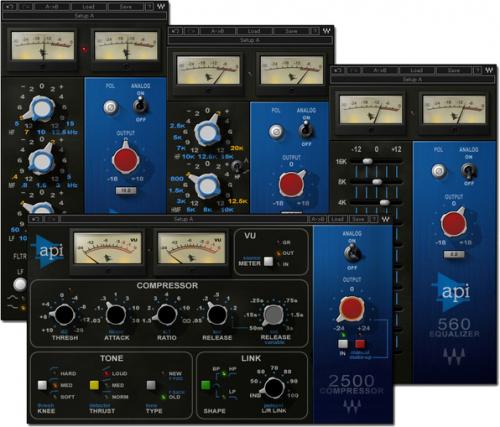Screen dimensions: 500x427
Task: Click the fixed RELEASE knob on the compressor
Action: click(x=217, y=315)
